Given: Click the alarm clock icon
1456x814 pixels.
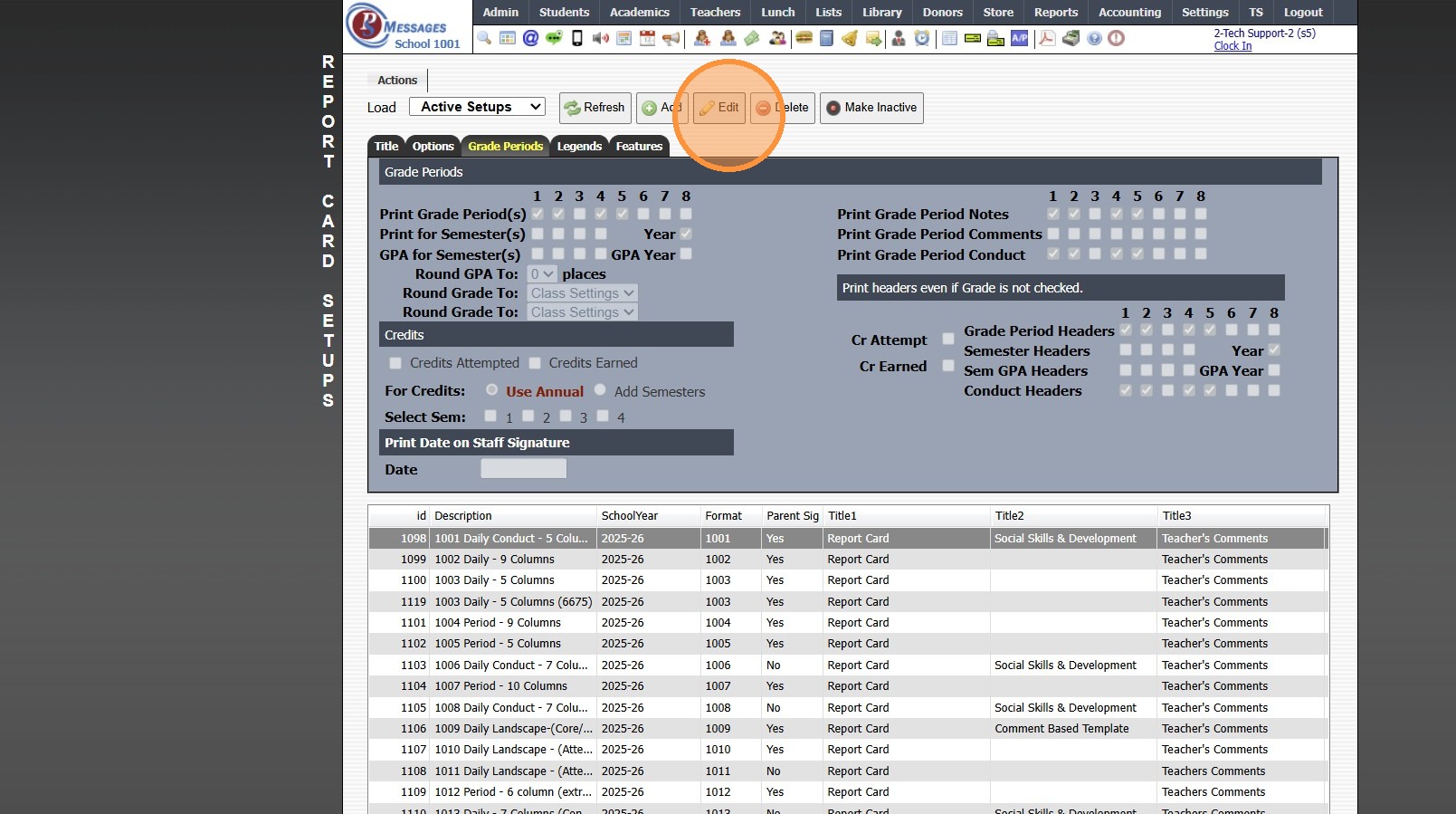Looking at the screenshot, I should point(921,38).
